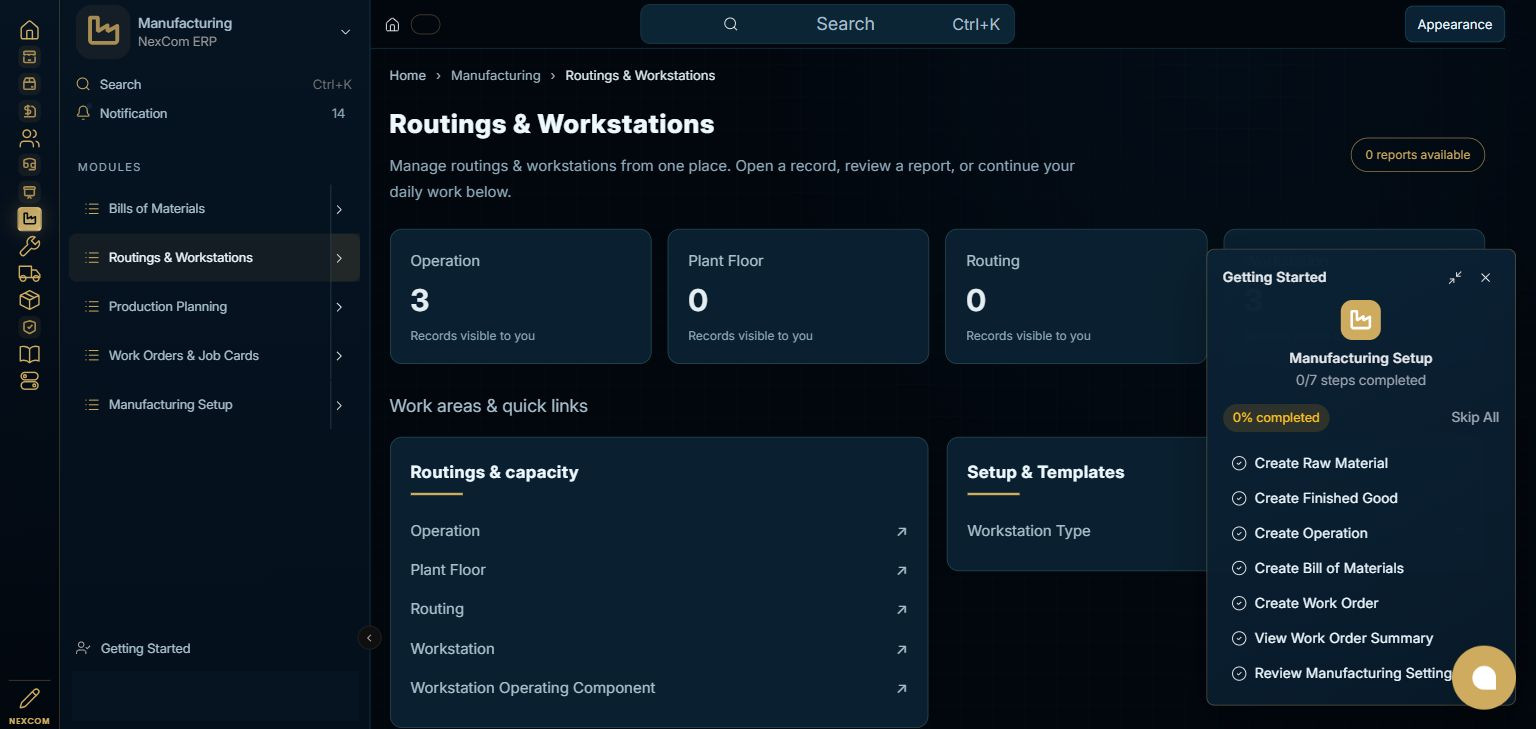1536x729 pixels.
Task: Click the Appearance button
Action: pos(1454,25)
